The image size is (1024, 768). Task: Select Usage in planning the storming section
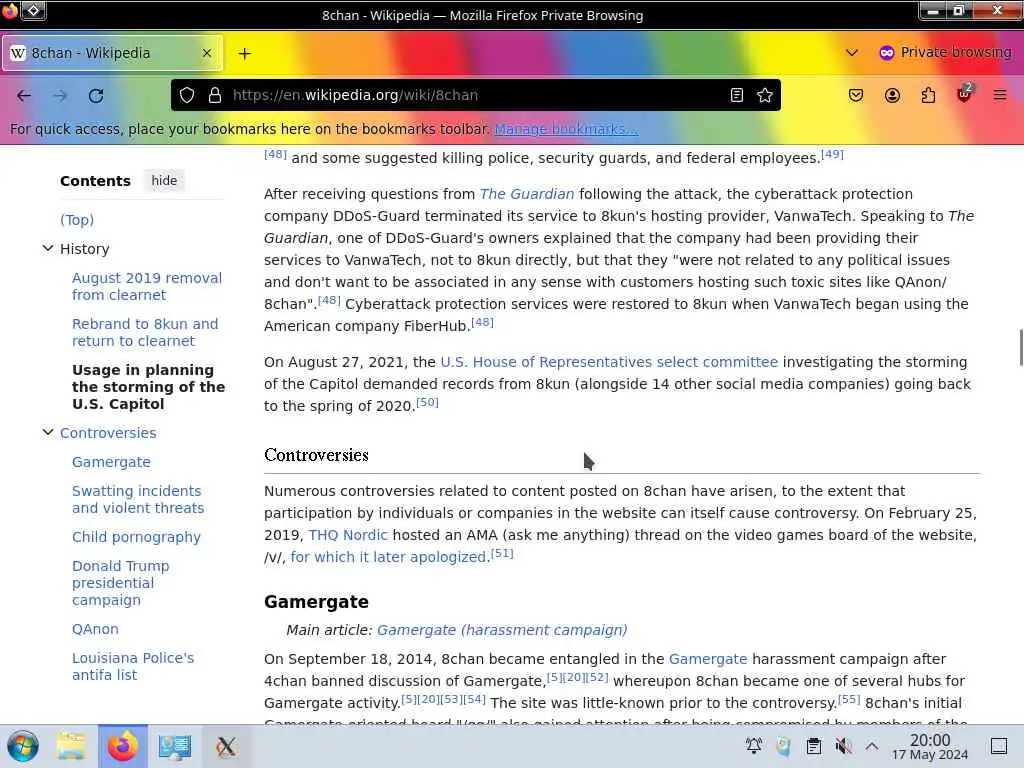[148, 387]
